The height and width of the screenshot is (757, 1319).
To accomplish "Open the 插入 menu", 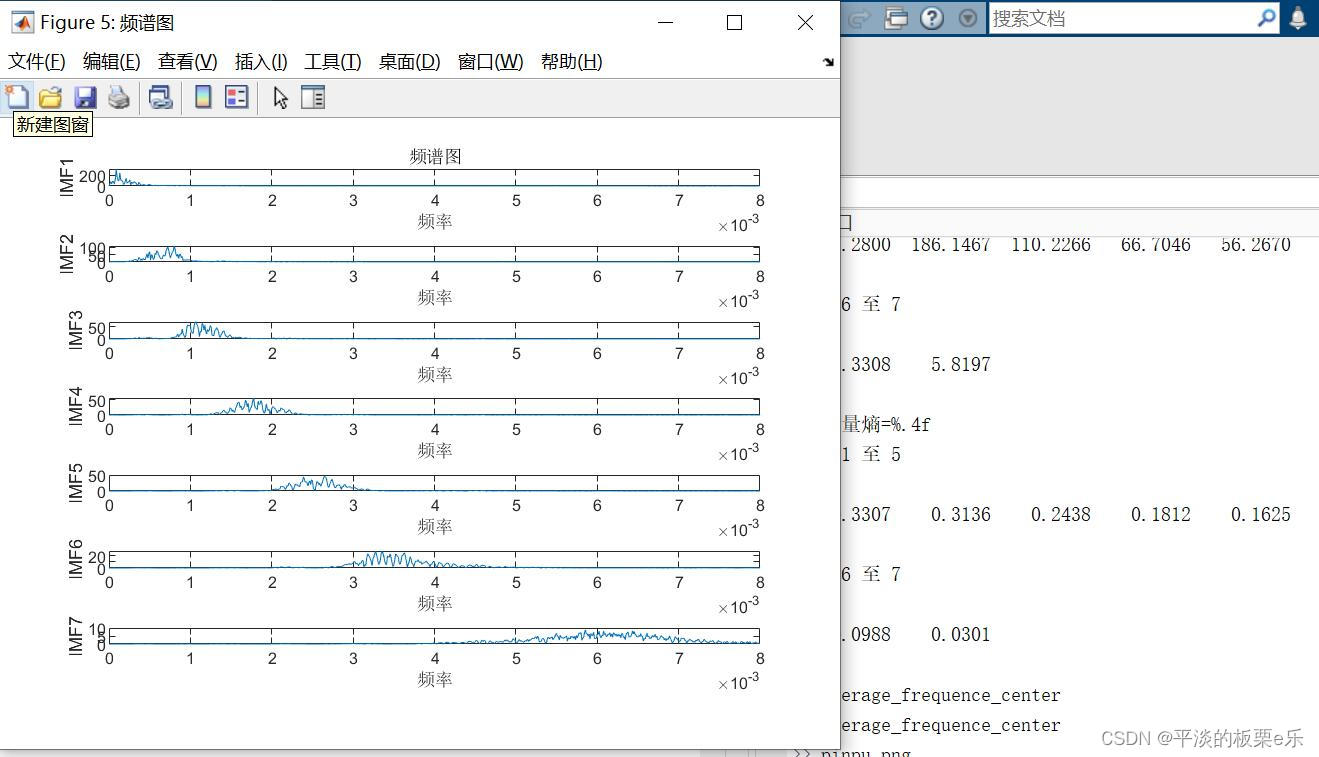I will click(x=260, y=61).
